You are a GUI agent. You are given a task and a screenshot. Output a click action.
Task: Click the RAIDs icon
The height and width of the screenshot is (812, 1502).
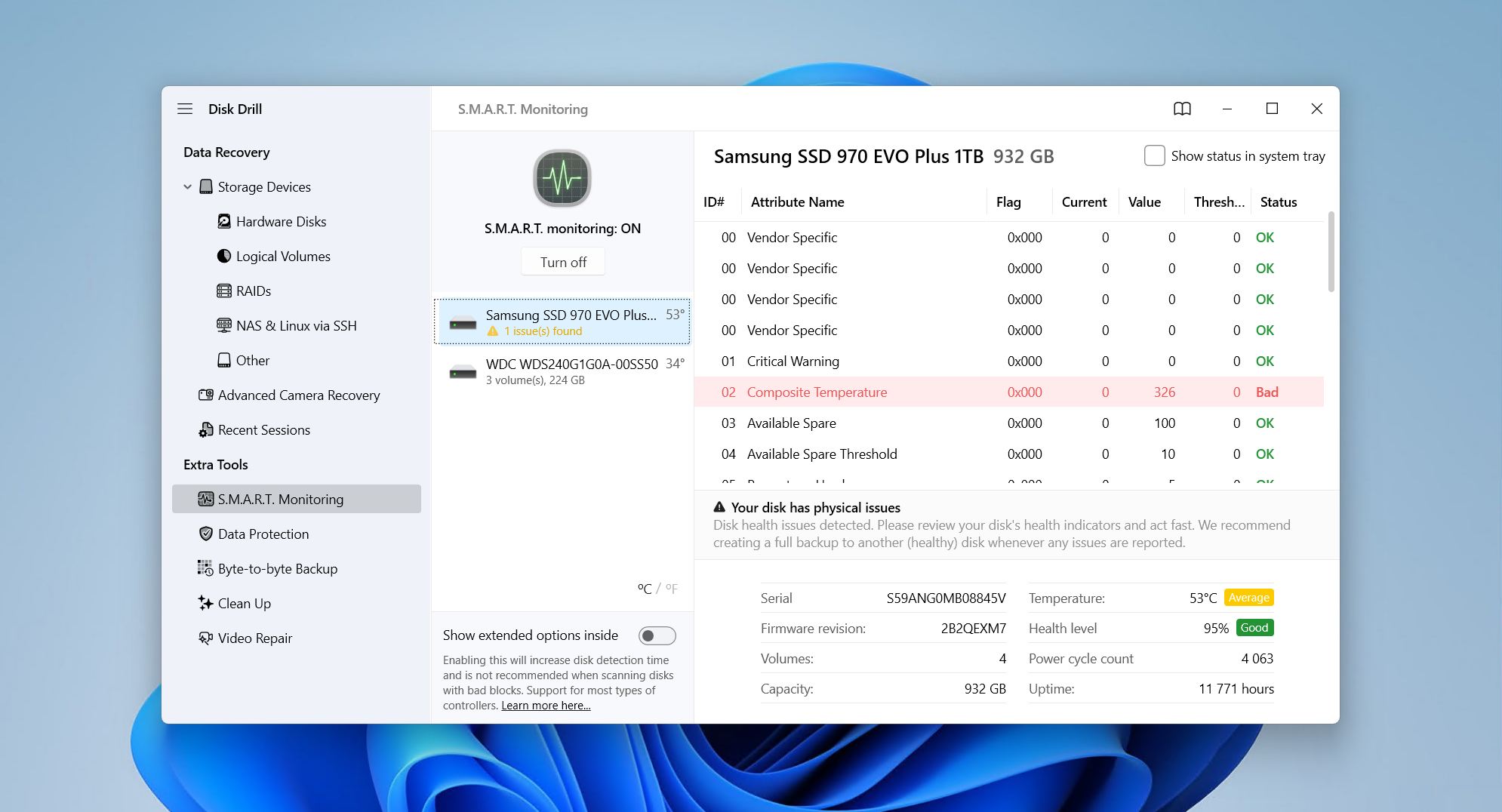click(224, 291)
